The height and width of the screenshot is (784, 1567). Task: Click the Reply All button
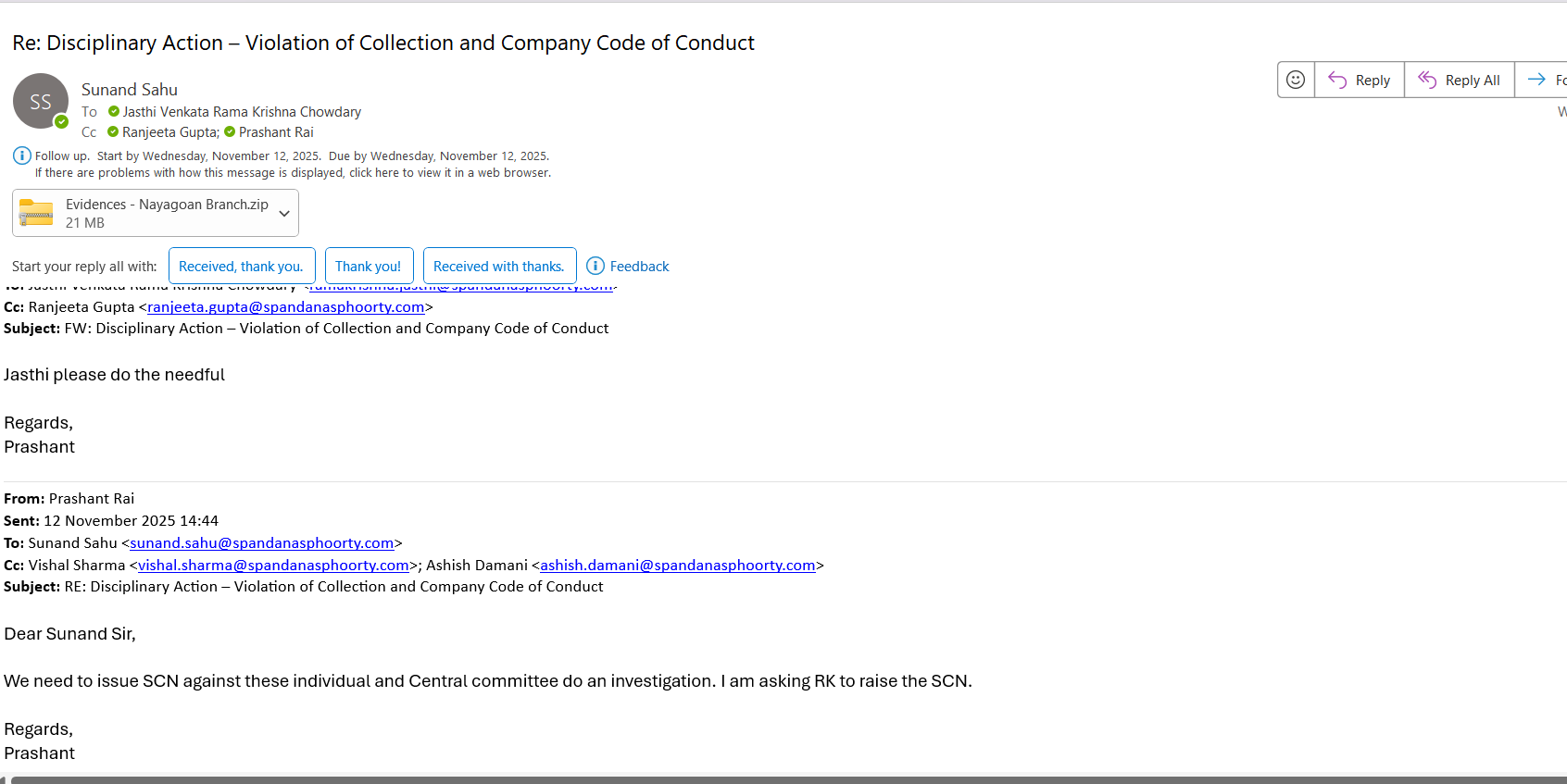[1459, 80]
